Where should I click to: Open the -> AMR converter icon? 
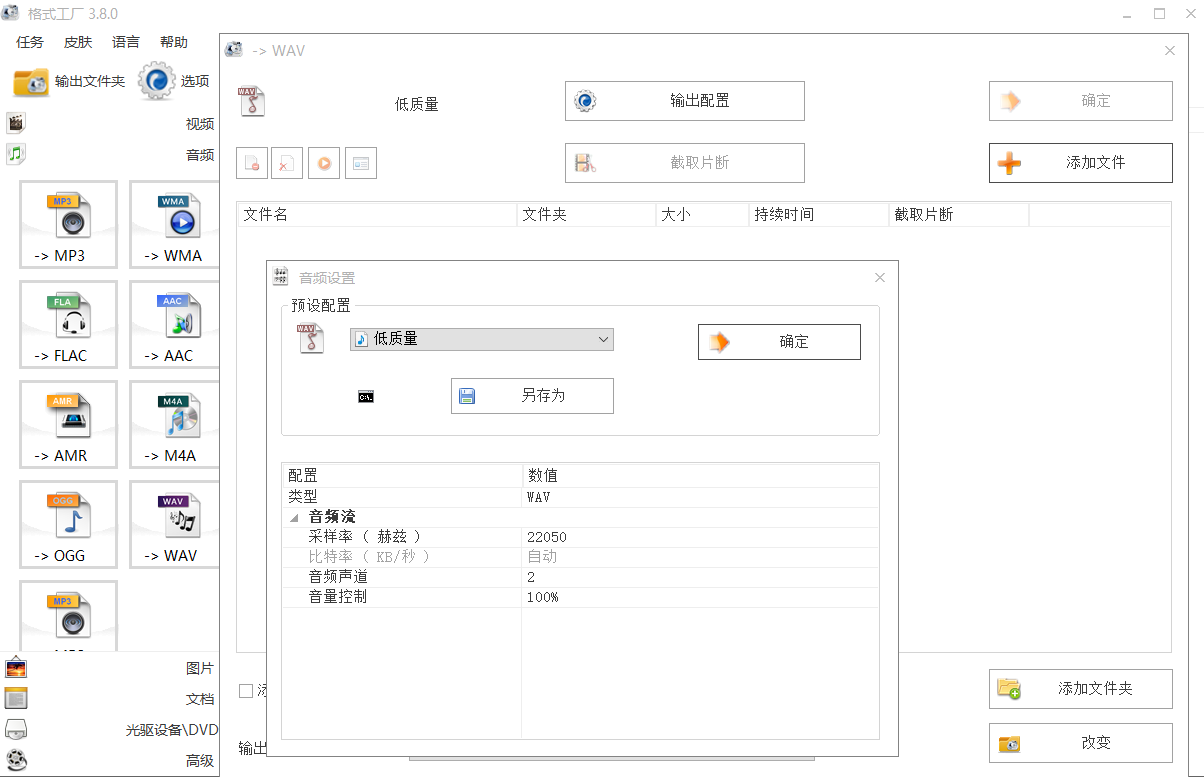[68, 424]
